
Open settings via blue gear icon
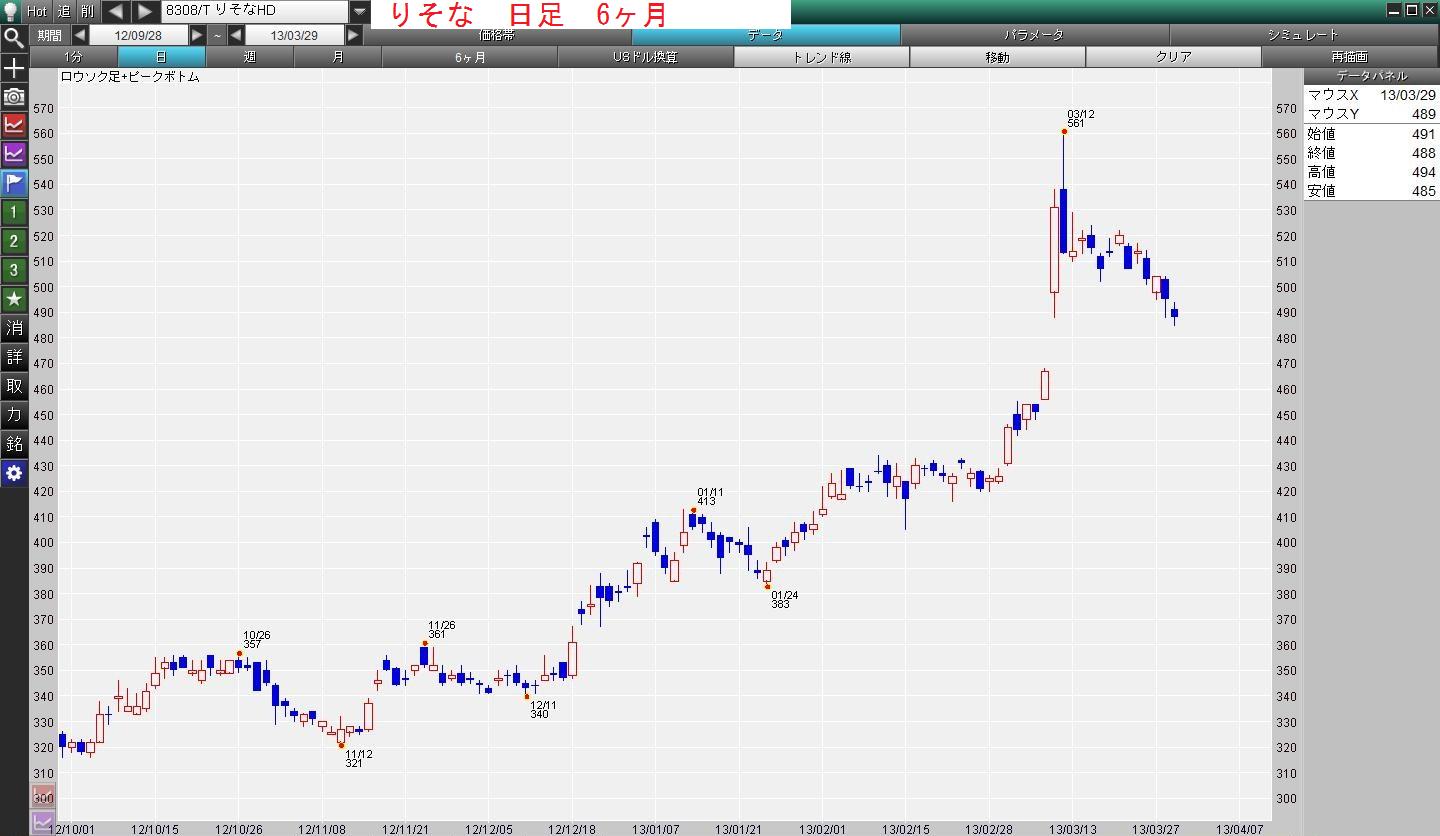coord(14,473)
